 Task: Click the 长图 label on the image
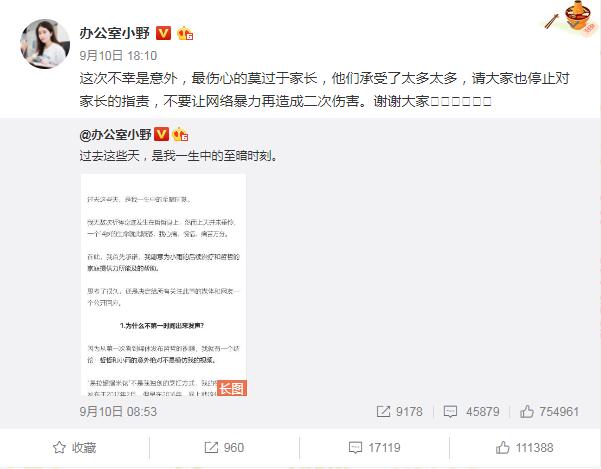point(232,388)
